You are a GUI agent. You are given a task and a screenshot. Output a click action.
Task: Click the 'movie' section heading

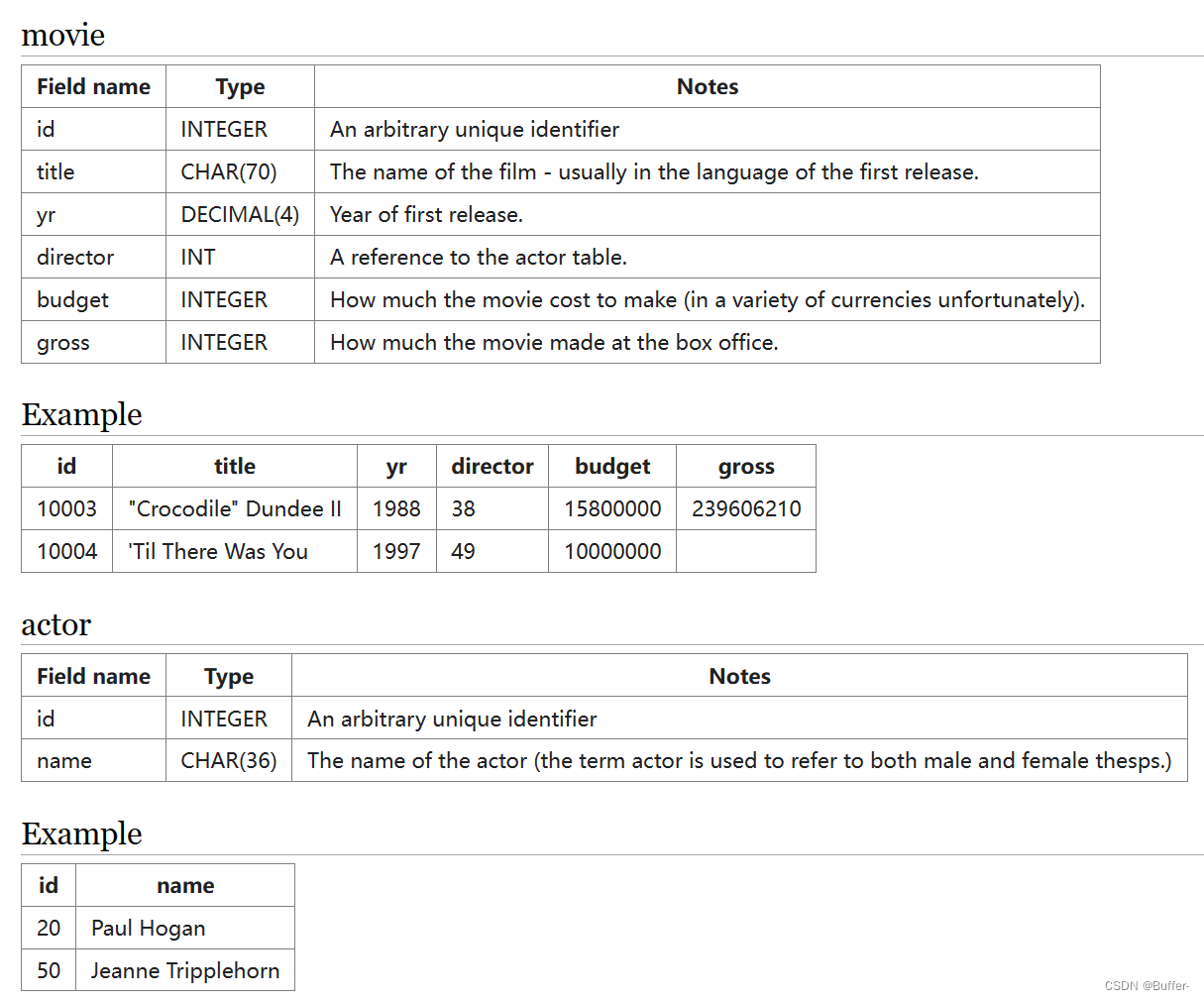(x=62, y=35)
